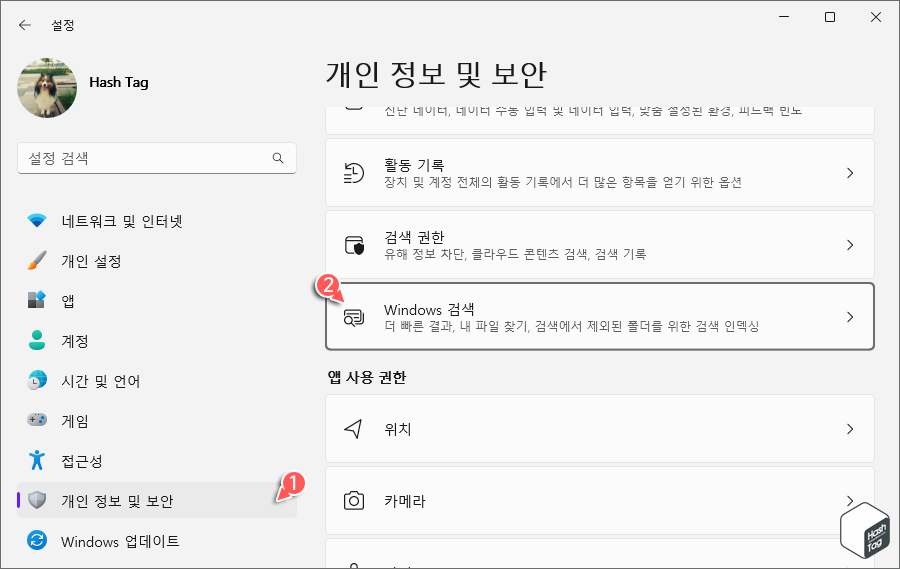
Task: Click the 검색 권한 description text
Action: (515, 254)
